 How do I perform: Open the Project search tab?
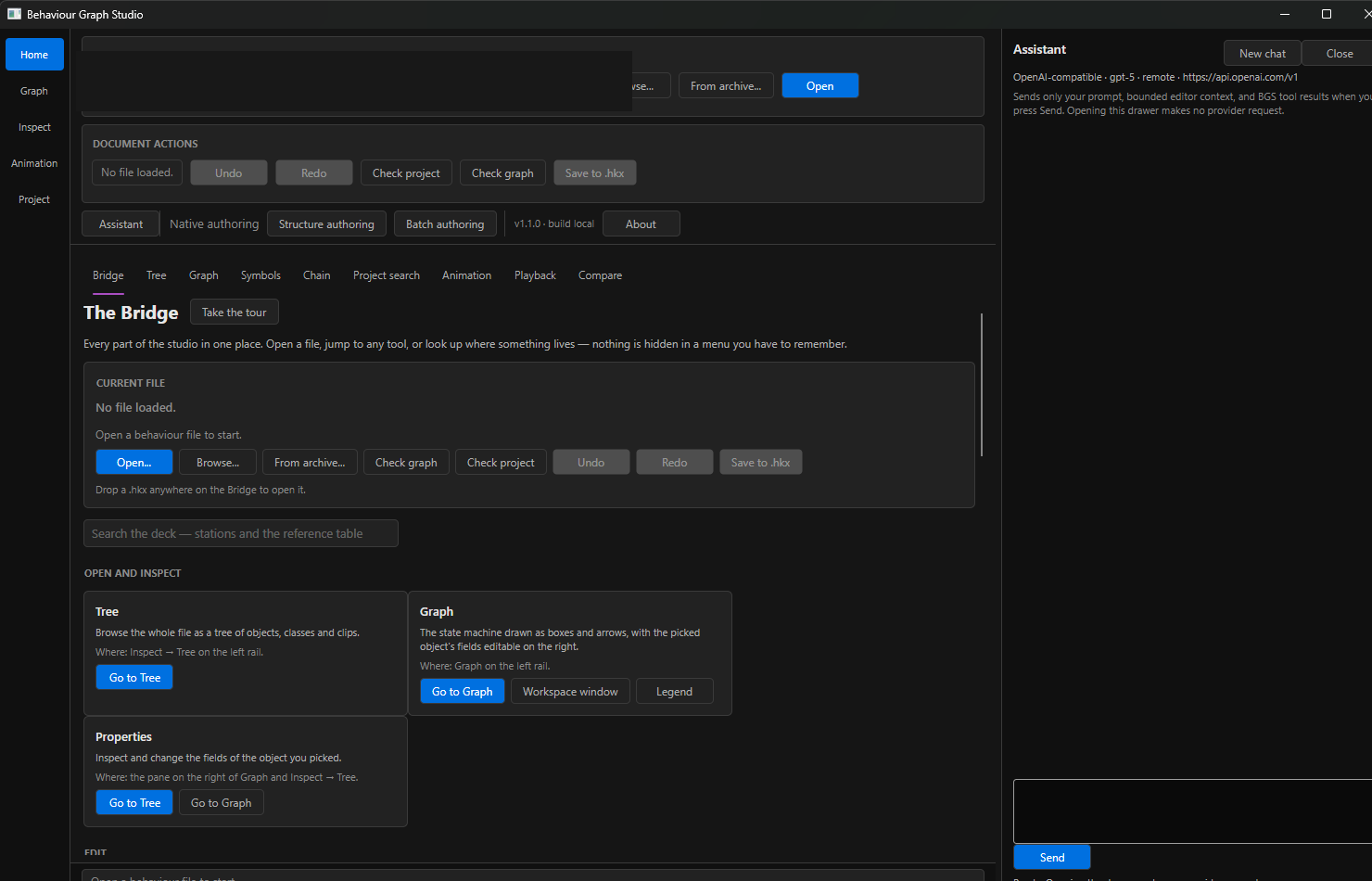coord(387,275)
